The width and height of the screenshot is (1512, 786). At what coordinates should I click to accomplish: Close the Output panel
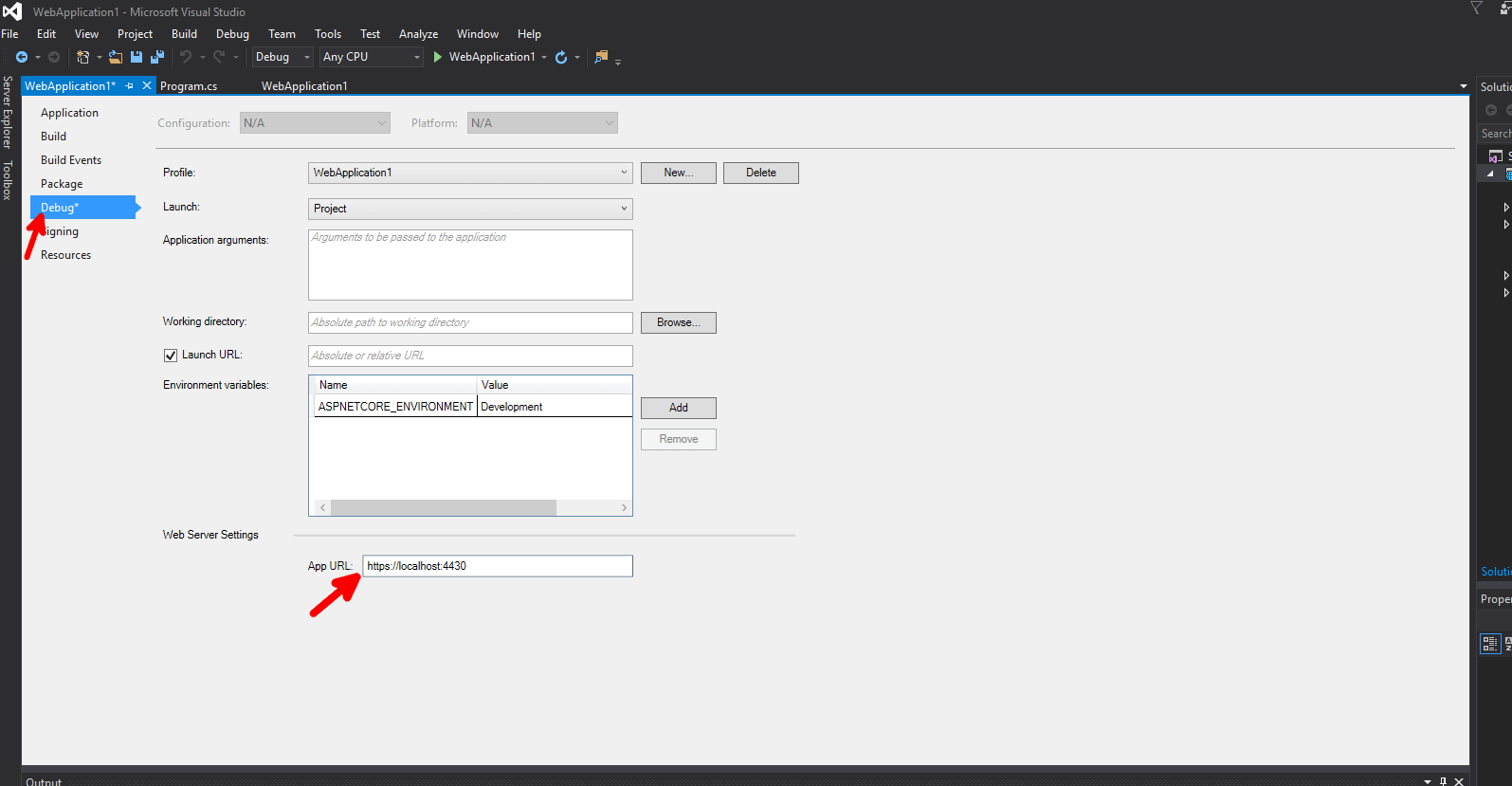point(1459,781)
